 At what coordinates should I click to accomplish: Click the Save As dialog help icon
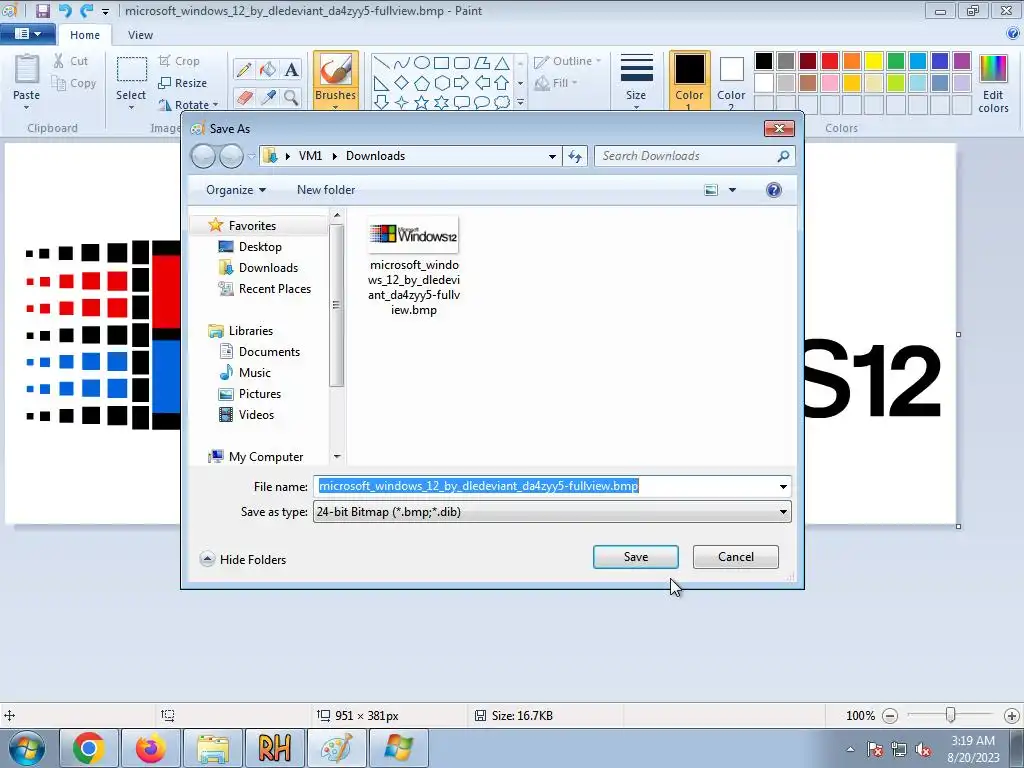[x=774, y=190]
